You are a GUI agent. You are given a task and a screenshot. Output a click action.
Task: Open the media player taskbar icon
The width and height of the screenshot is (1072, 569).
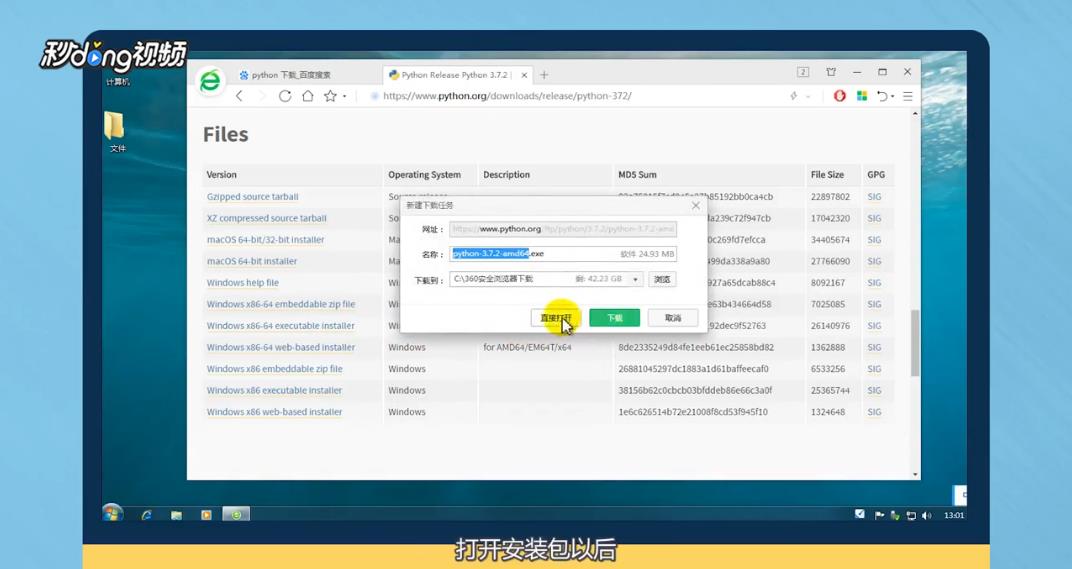[206, 514]
